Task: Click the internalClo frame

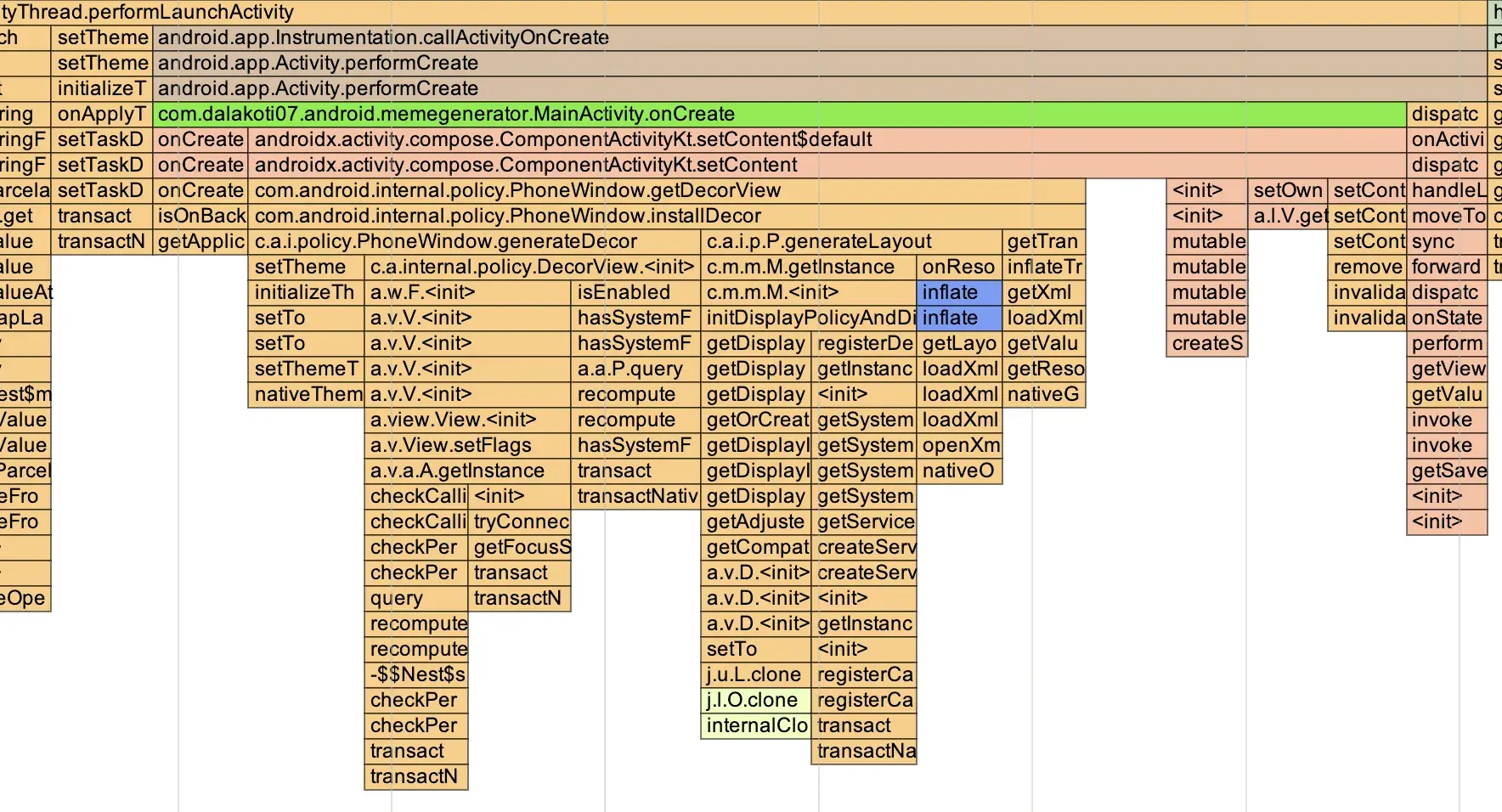Action: pyautogui.click(x=755, y=726)
